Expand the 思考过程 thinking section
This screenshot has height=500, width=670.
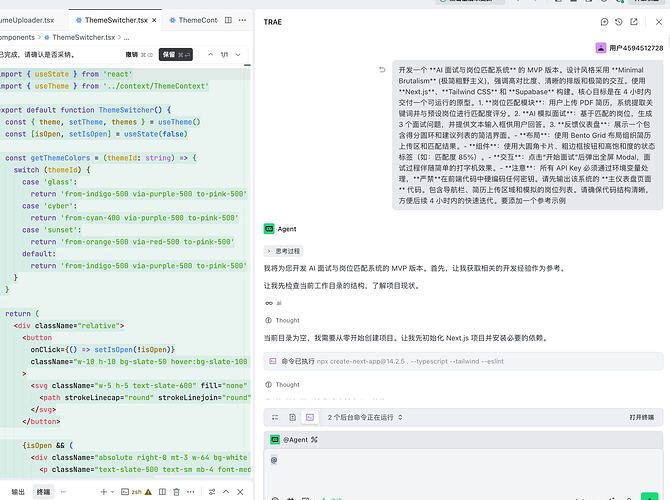point(284,251)
